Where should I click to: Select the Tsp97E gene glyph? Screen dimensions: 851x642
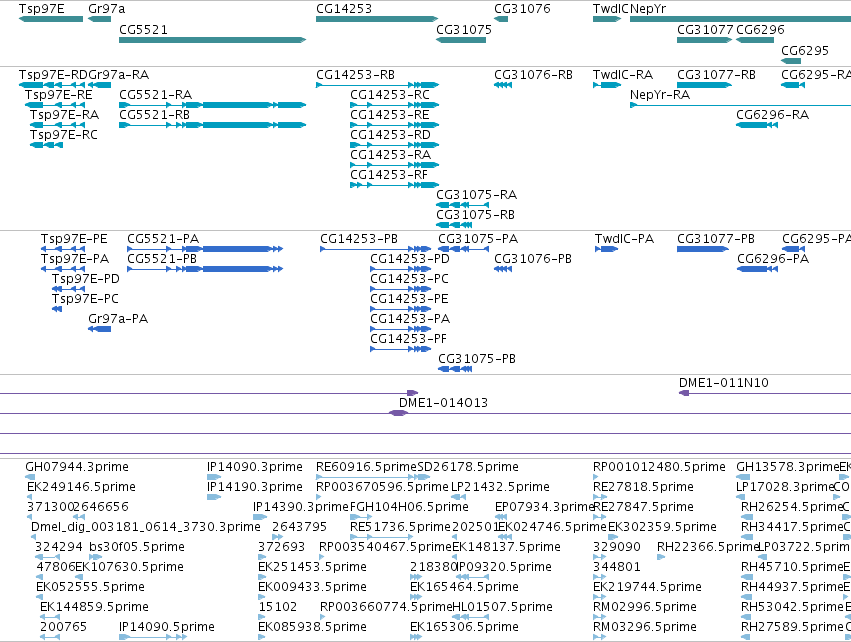51,19
